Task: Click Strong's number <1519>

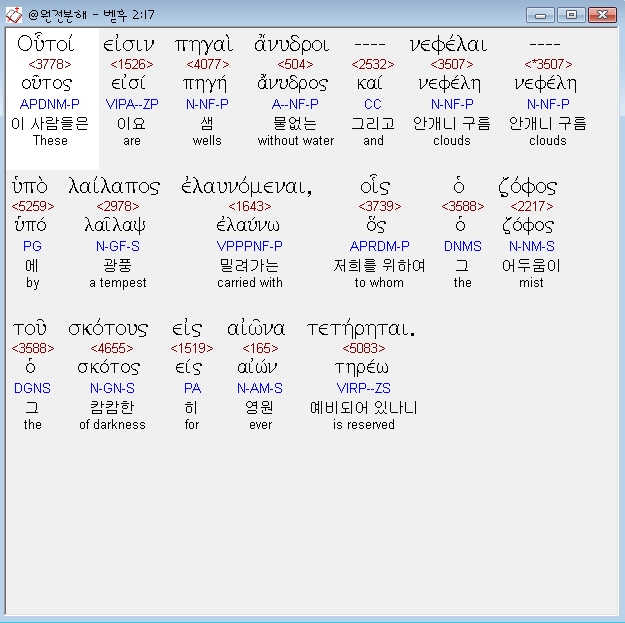Action: 192,348
